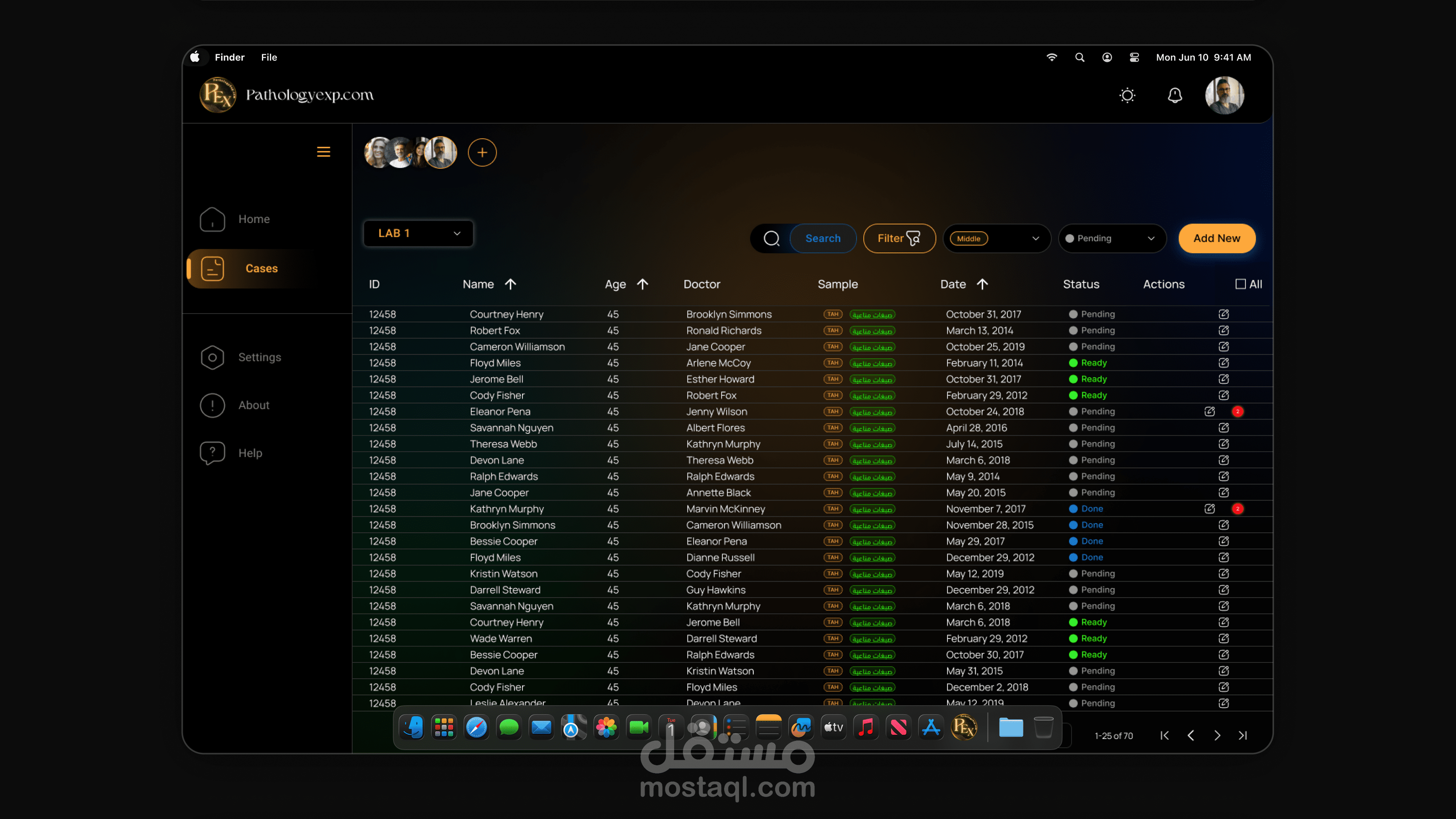Go to the last page of results
The image size is (1456, 819).
(x=1243, y=735)
